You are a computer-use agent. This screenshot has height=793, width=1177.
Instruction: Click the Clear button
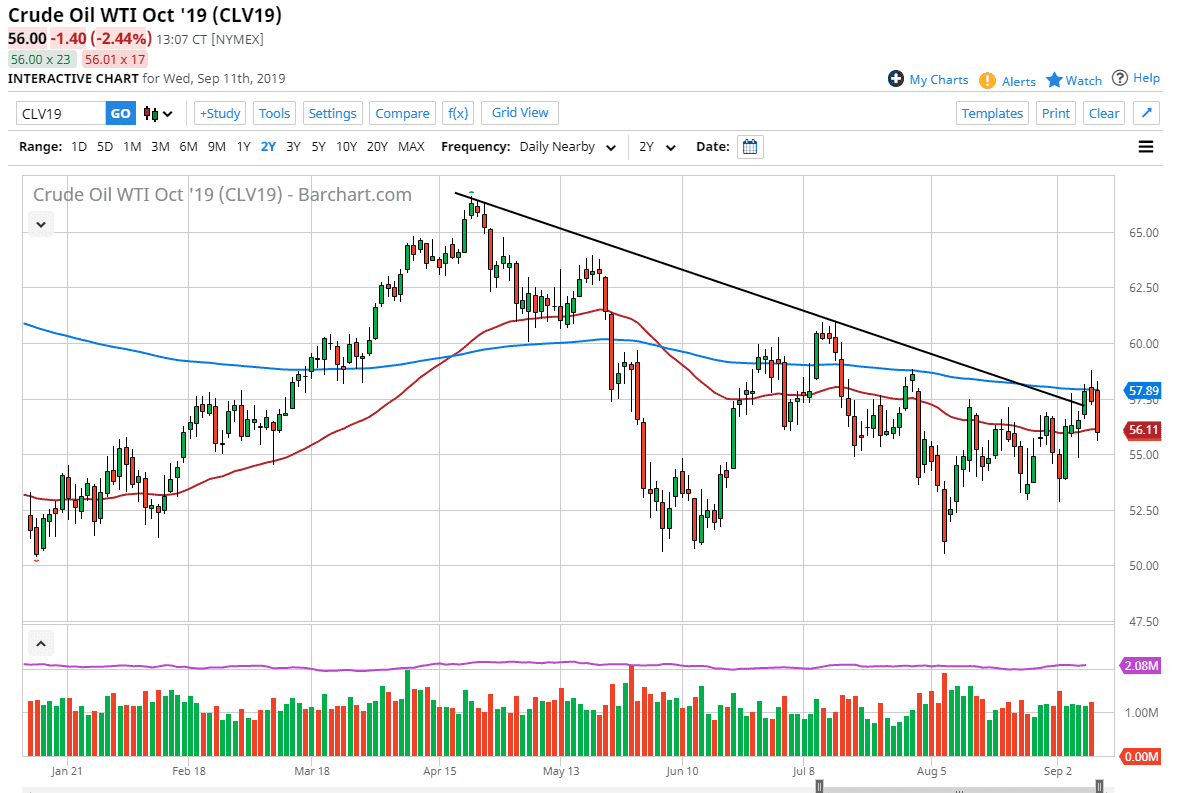coord(1103,113)
